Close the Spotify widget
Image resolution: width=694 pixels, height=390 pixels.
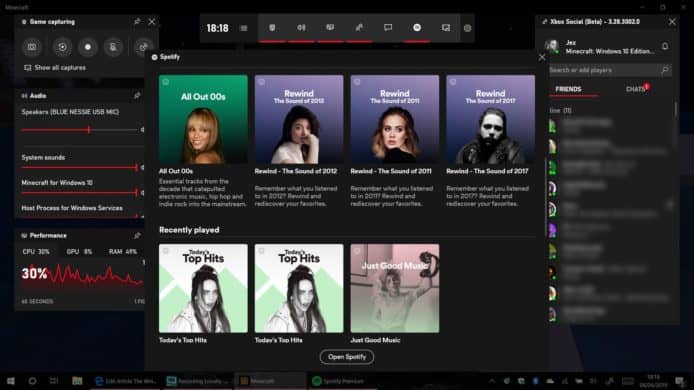coord(542,57)
